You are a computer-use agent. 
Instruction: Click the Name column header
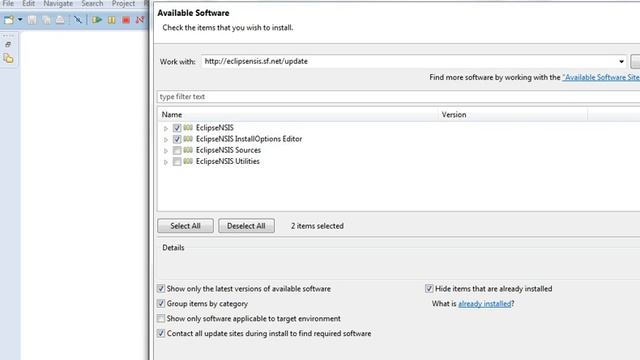pos(298,115)
